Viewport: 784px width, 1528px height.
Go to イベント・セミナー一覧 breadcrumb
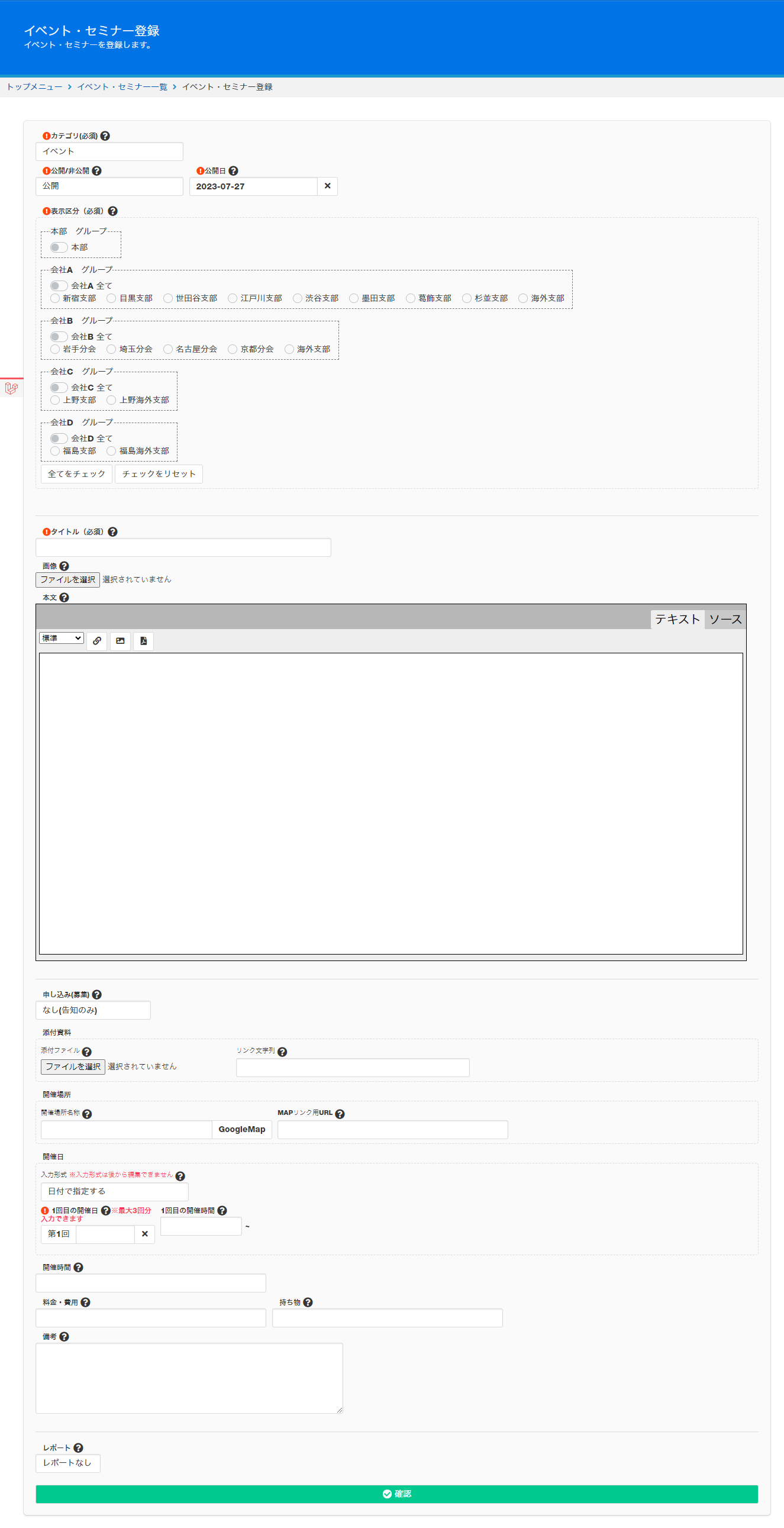click(x=122, y=87)
